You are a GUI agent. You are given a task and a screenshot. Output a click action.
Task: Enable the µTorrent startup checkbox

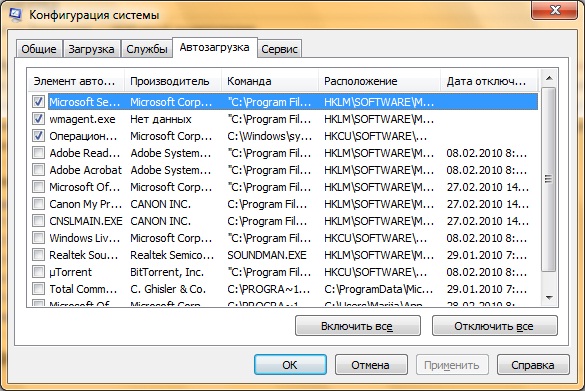click(x=38, y=272)
